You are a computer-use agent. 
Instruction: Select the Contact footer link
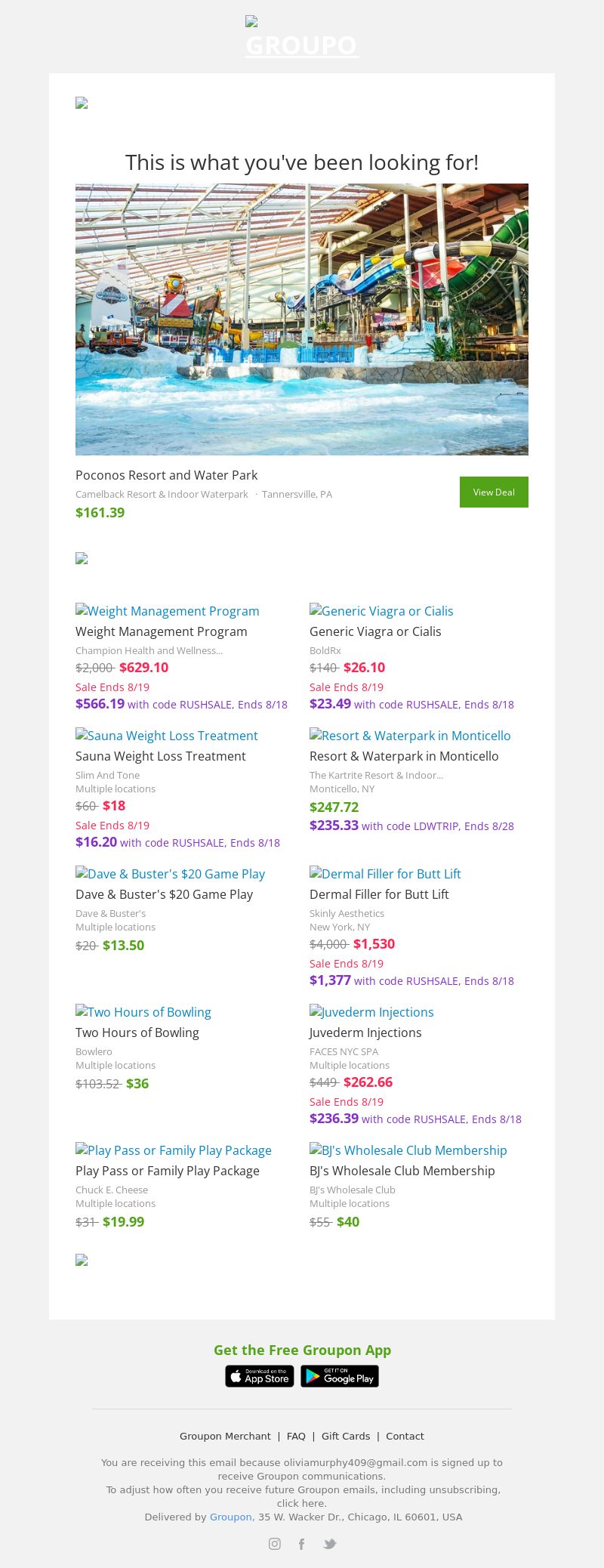(405, 1436)
